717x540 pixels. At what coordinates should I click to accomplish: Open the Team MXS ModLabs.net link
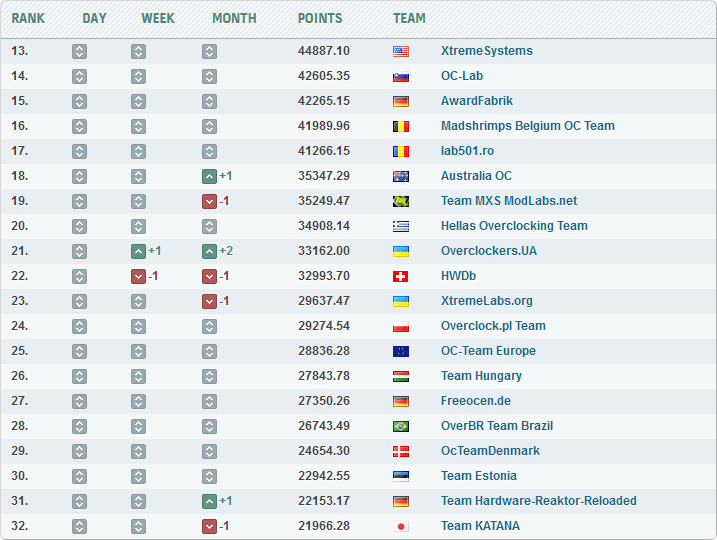[509, 201]
